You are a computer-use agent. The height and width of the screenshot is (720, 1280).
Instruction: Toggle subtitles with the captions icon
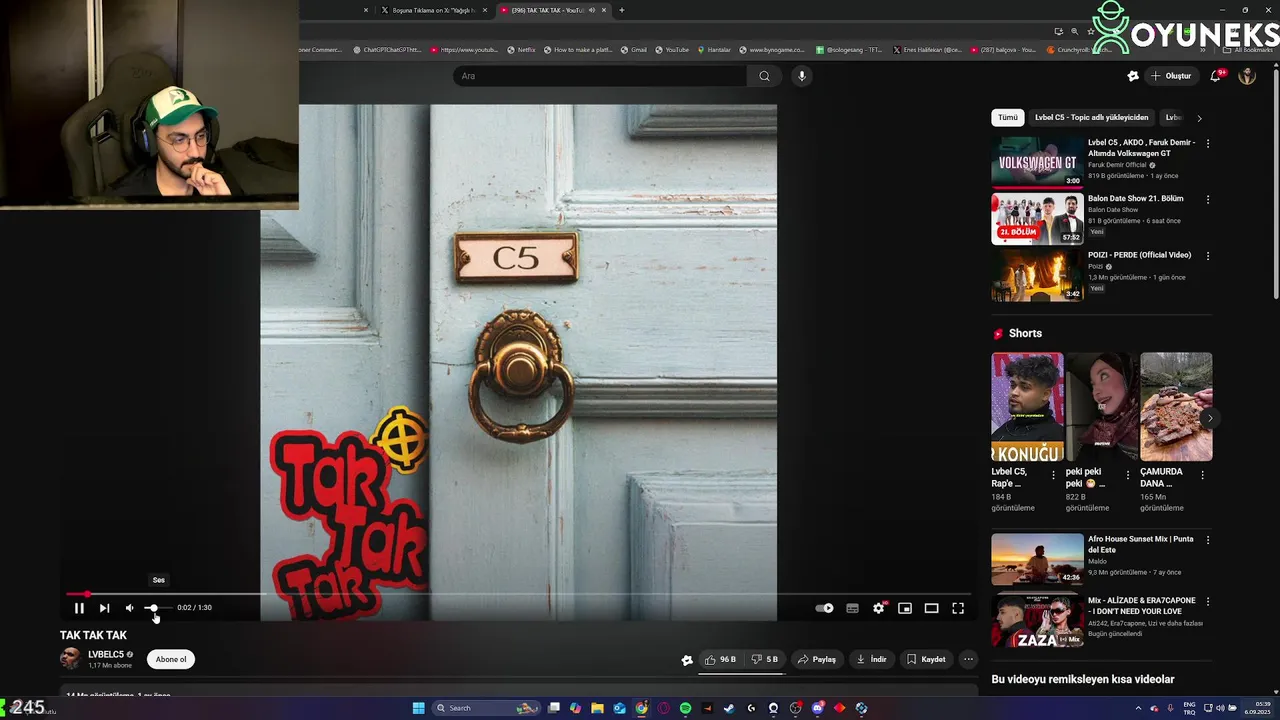(x=852, y=608)
